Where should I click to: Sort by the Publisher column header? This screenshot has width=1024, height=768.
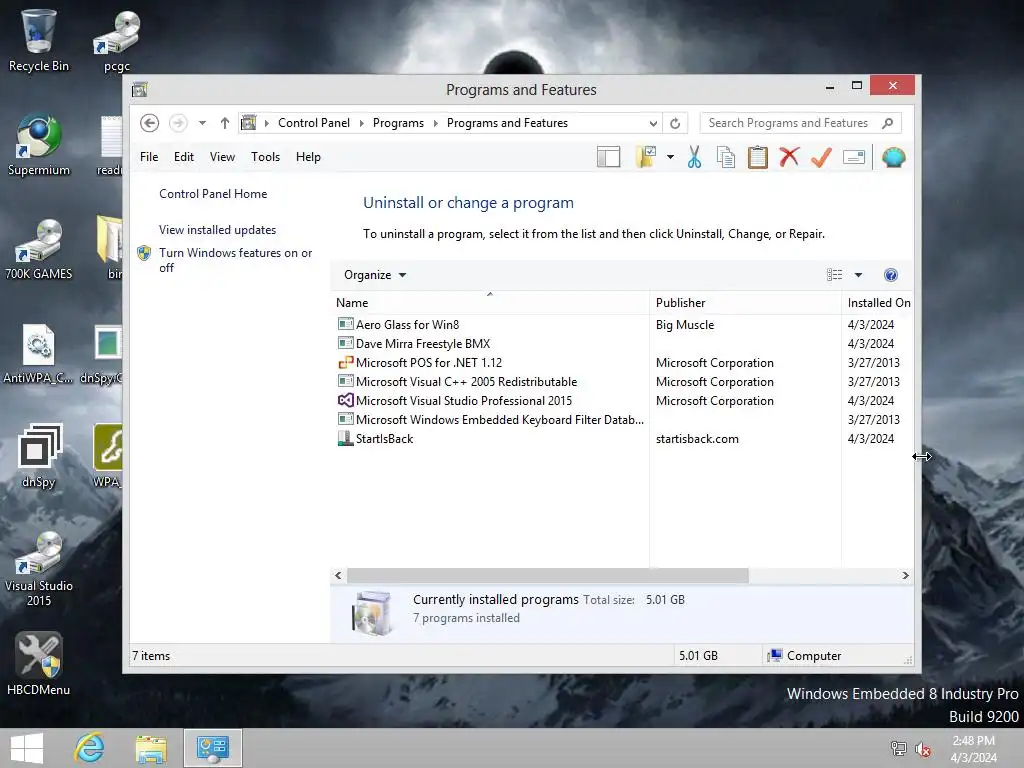745,303
